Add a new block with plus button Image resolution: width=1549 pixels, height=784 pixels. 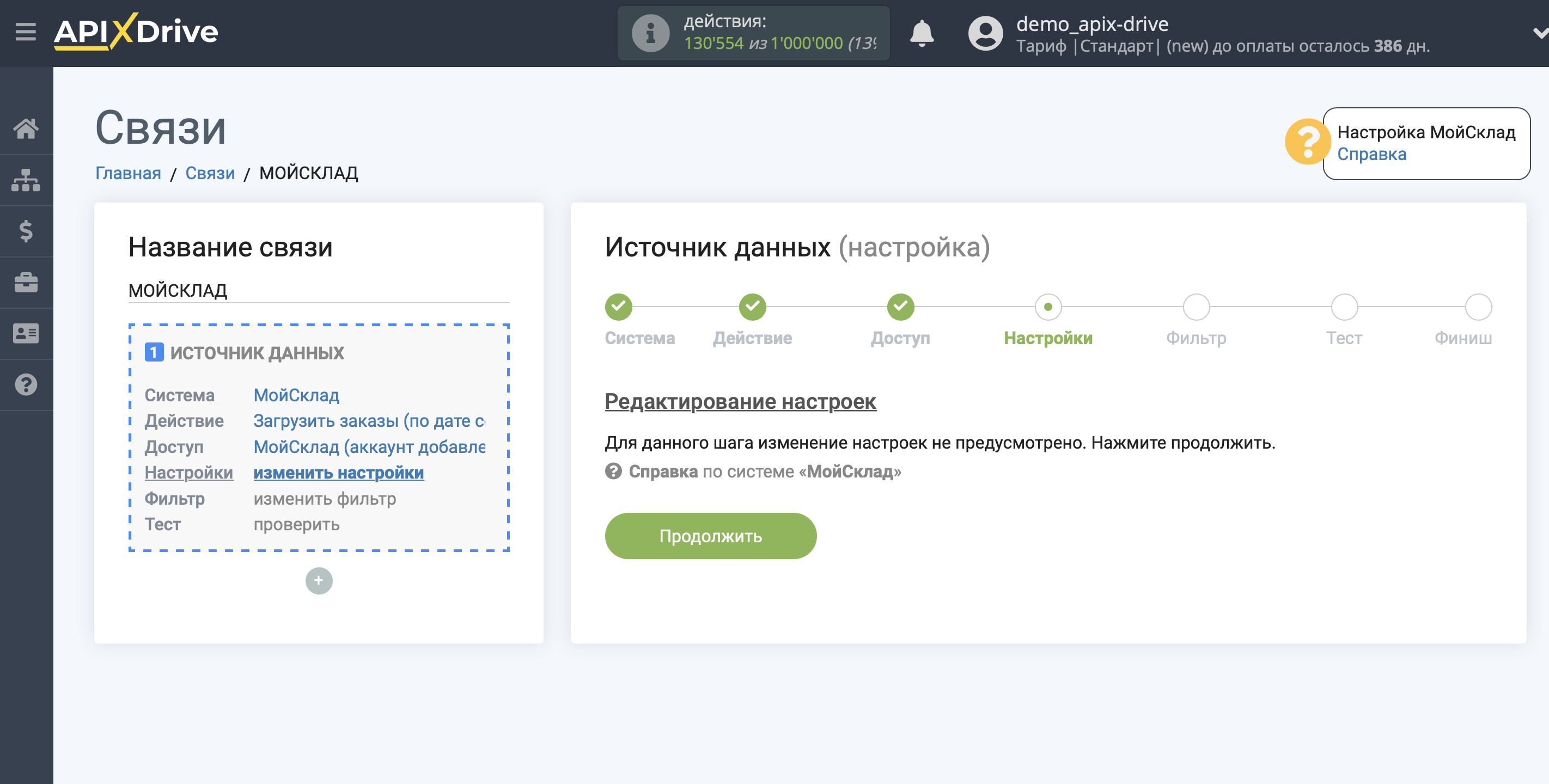(319, 581)
